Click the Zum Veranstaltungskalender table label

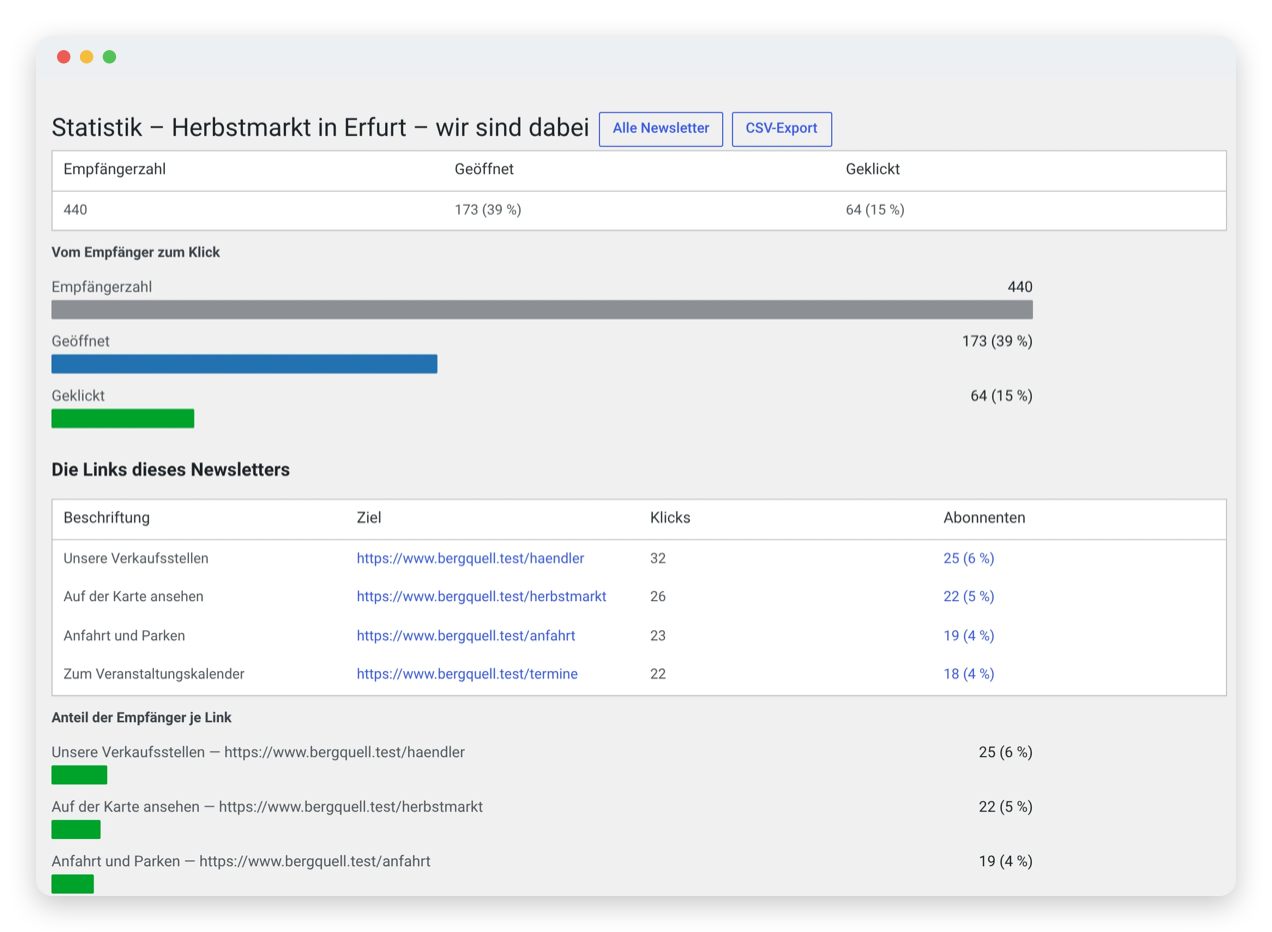coord(154,674)
